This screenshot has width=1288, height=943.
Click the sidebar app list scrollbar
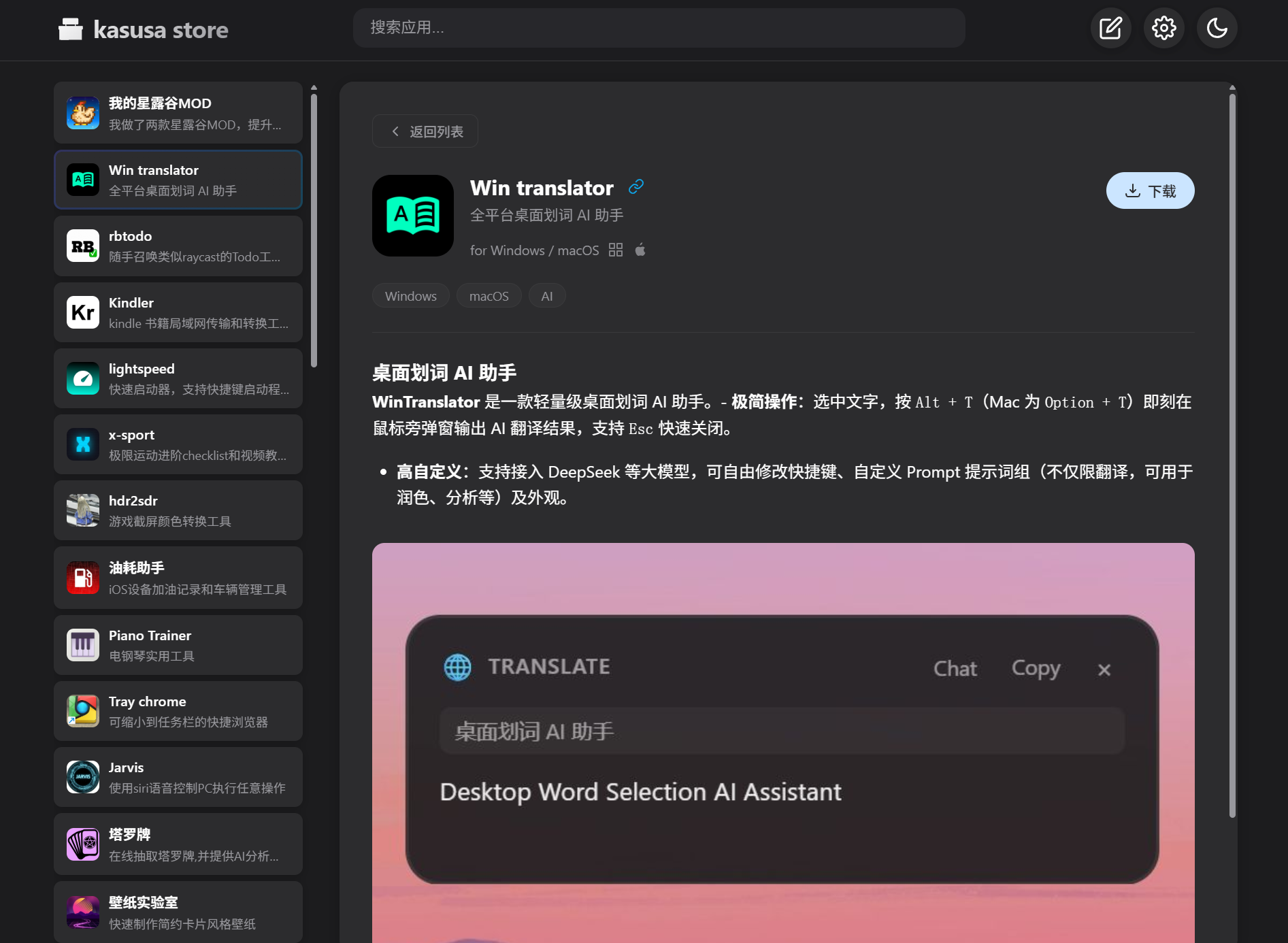tap(314, 231)
